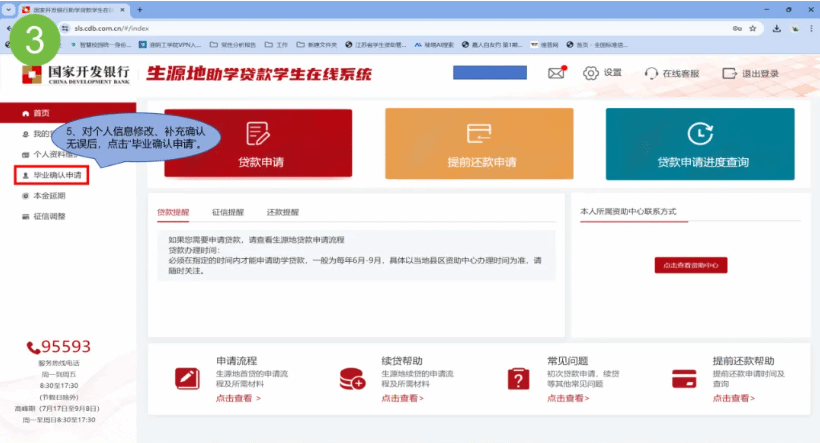This screenshot has width=820, height=443.
Task: Click 退出登录 to log out
Action: point(750,74)
